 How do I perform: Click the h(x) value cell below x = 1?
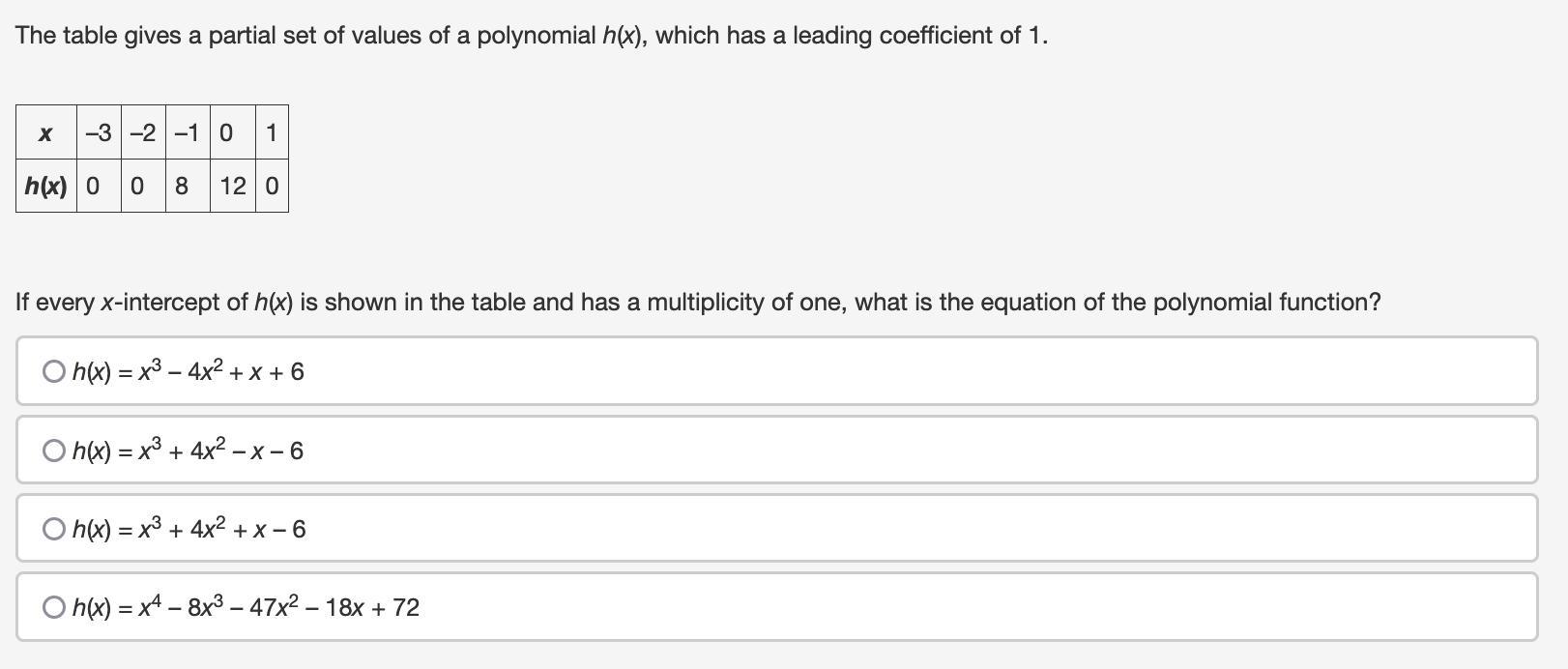click(x=272, y=186)
